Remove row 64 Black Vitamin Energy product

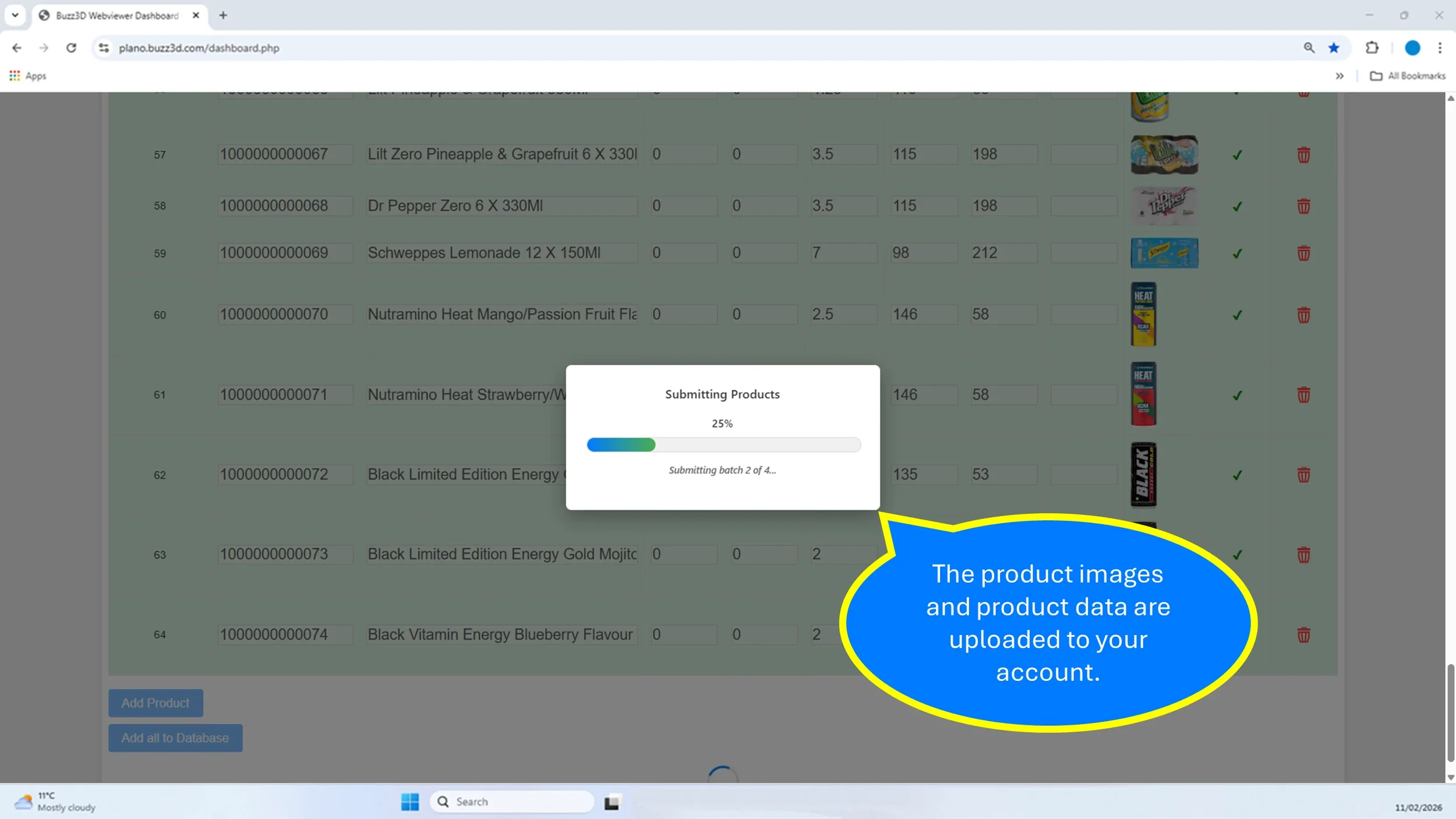tap(1303, 634)
